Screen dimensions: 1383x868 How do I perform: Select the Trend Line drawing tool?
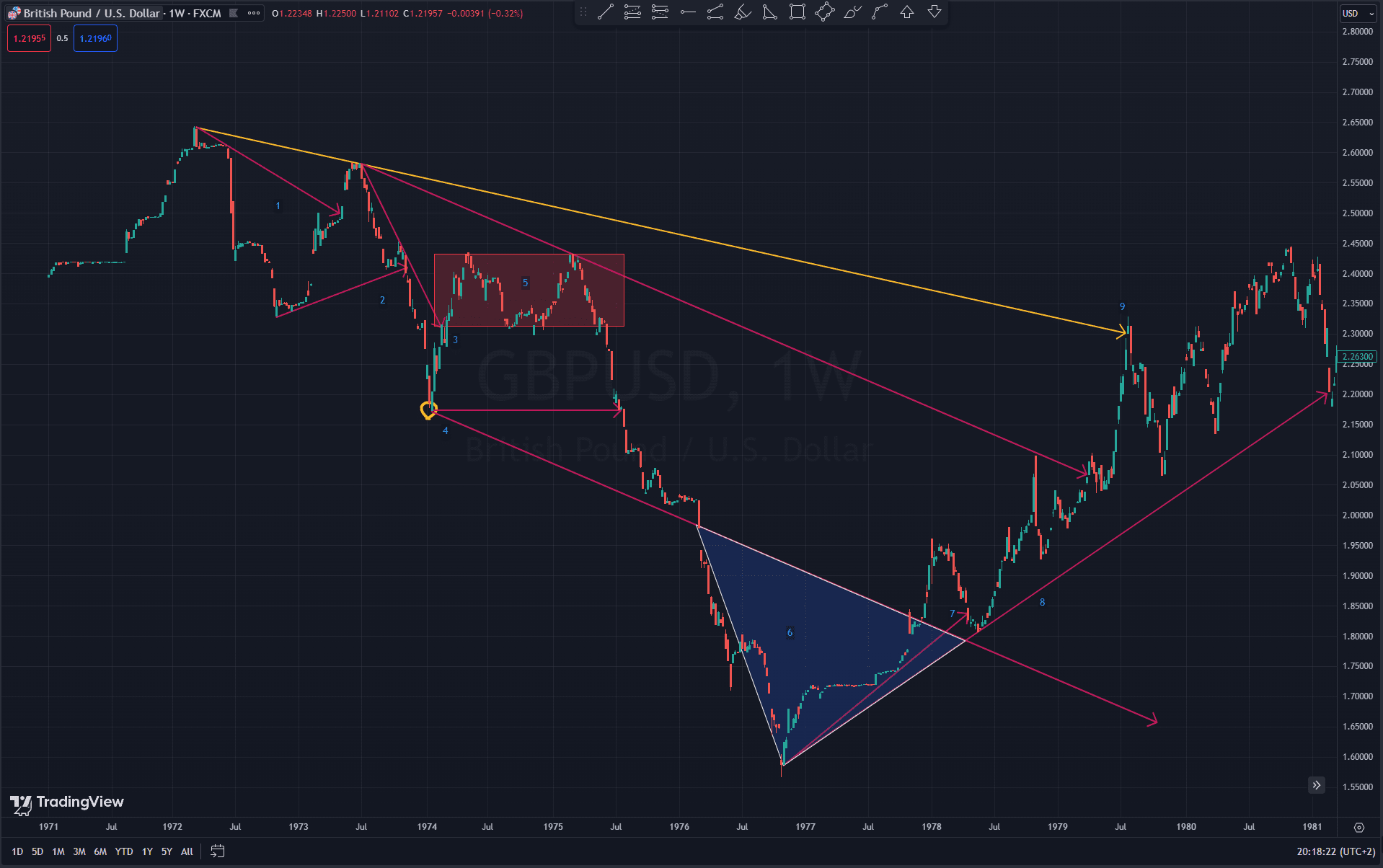pos(606,12)
